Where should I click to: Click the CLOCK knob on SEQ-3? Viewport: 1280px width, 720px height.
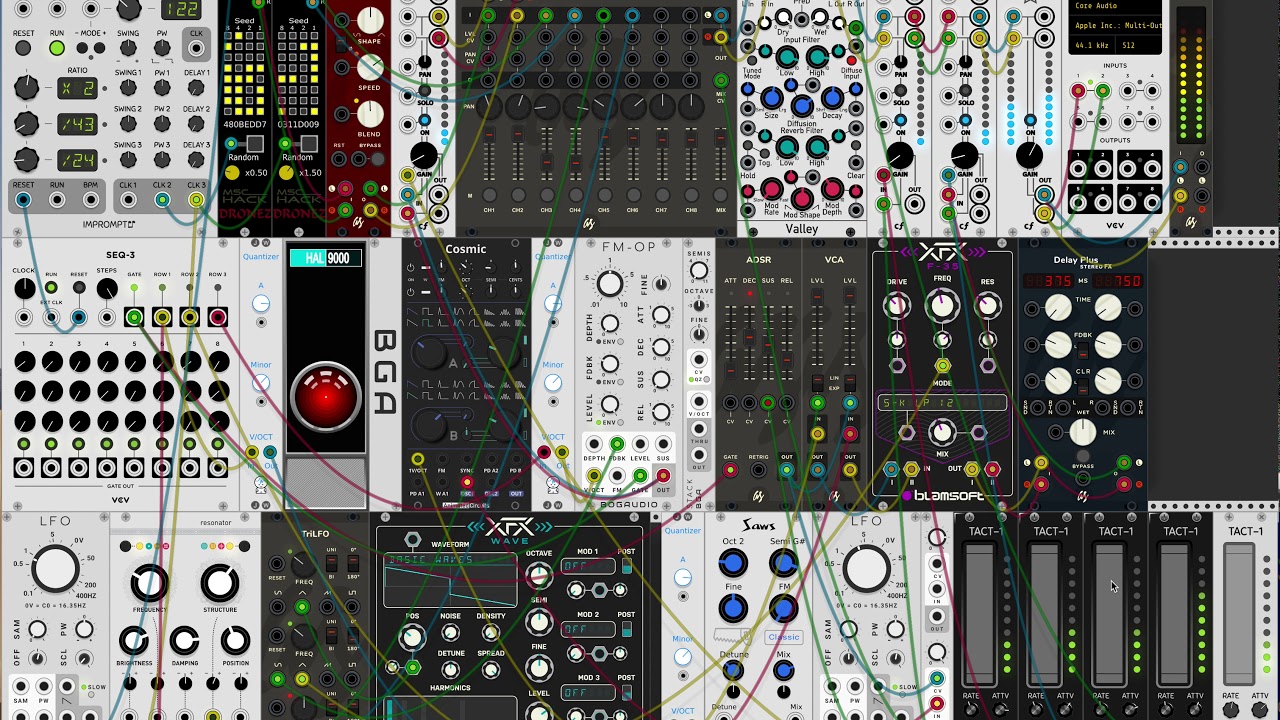click(x=24, y=289)
